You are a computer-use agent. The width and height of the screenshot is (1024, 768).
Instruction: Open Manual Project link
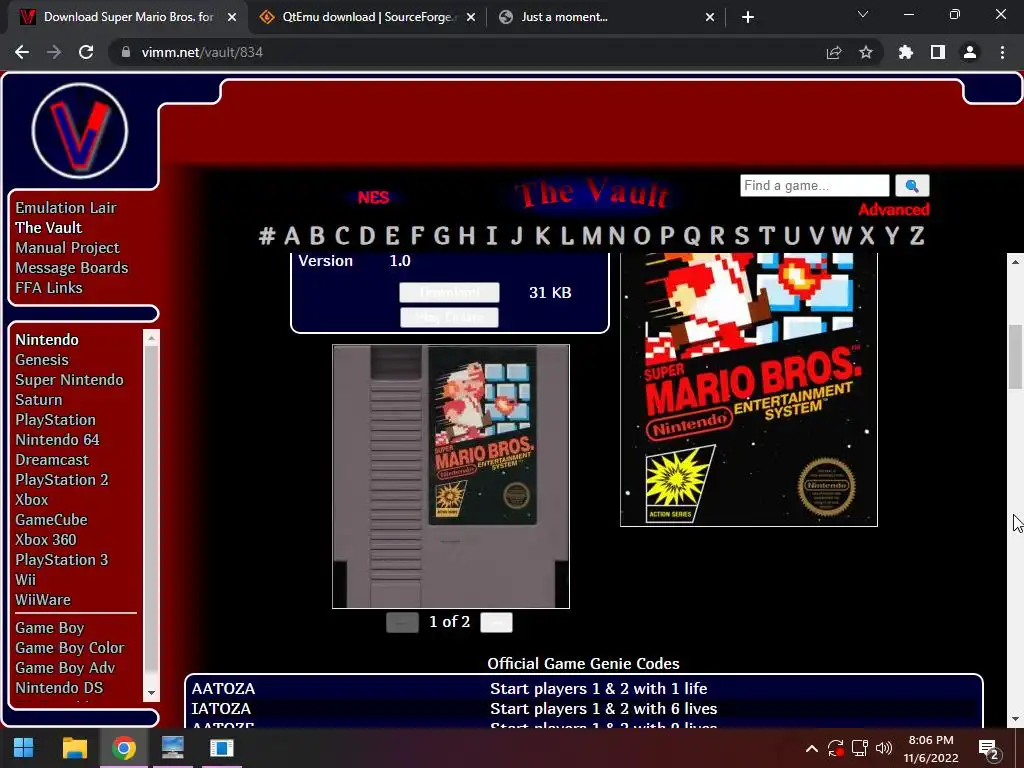click(x=67, y=248)
